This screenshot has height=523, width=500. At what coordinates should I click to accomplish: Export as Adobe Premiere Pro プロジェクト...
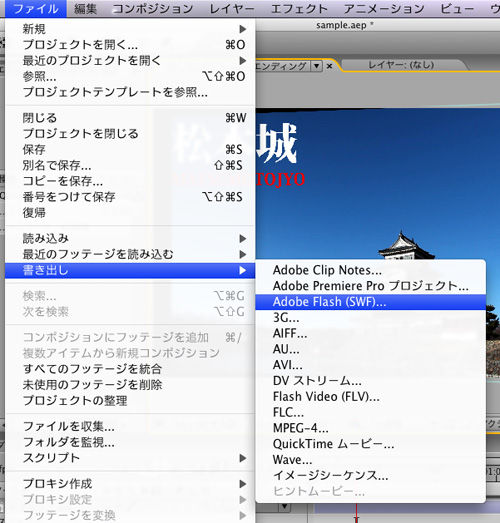point(371,286)
